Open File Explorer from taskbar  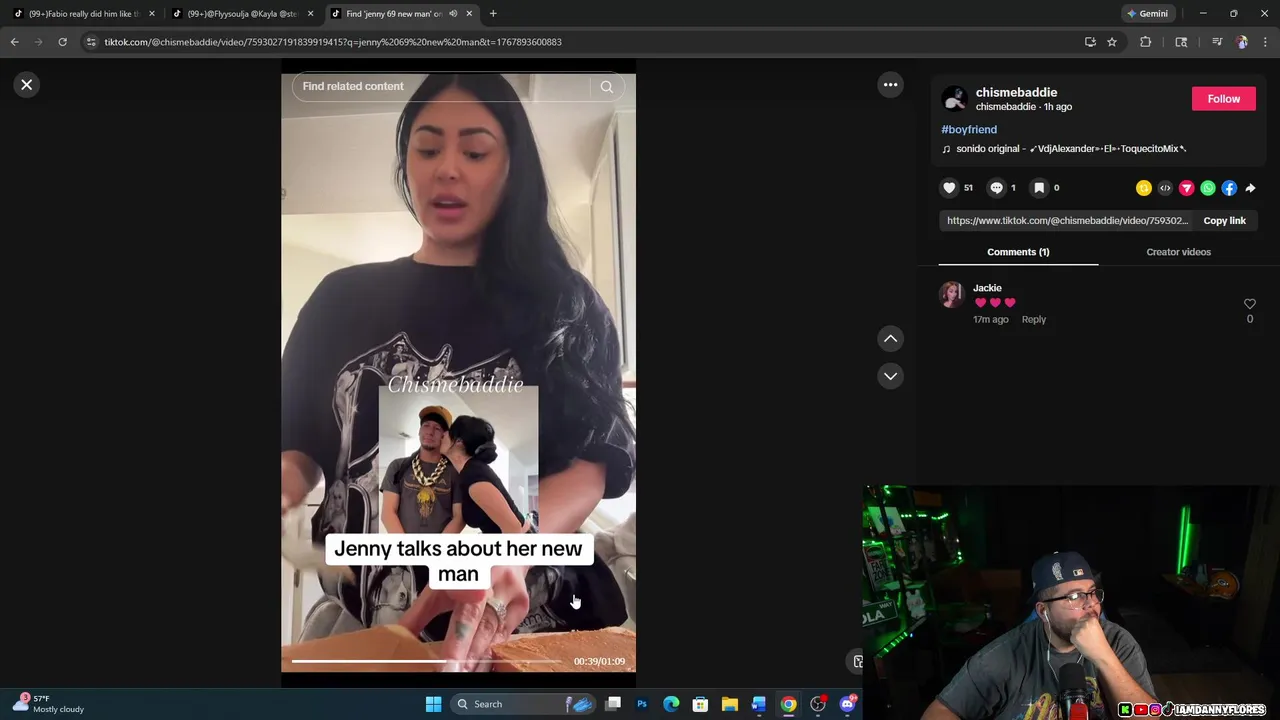coord(730,704)
